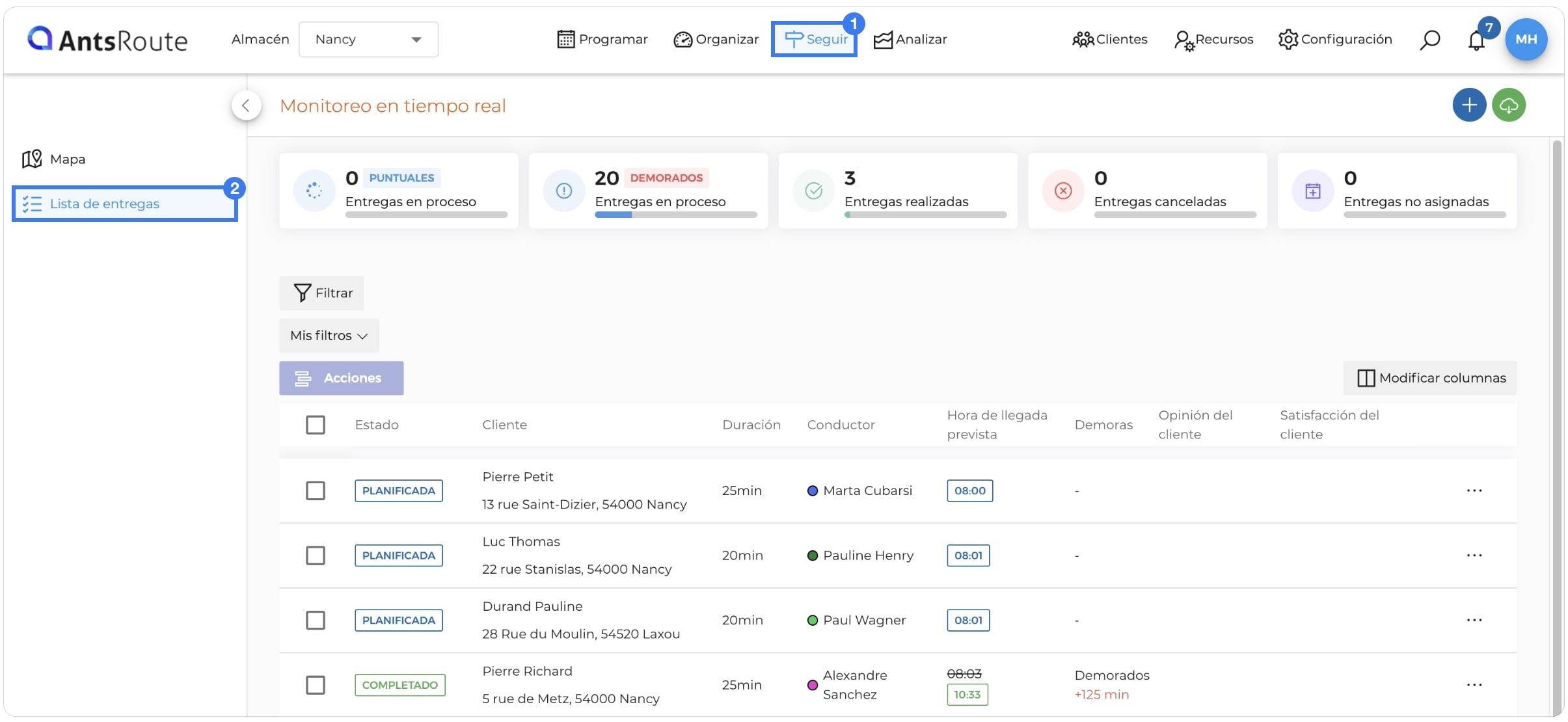
Task: Click Modificar columnas button
Action: click(x=1430, y=378)
